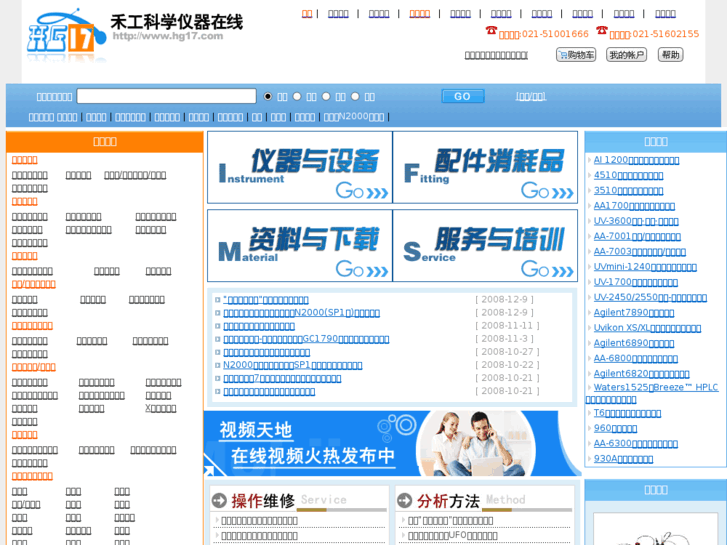Open the news link dated 2008-10-22
This screenshot has width=727, height=545.
(293, 365)
